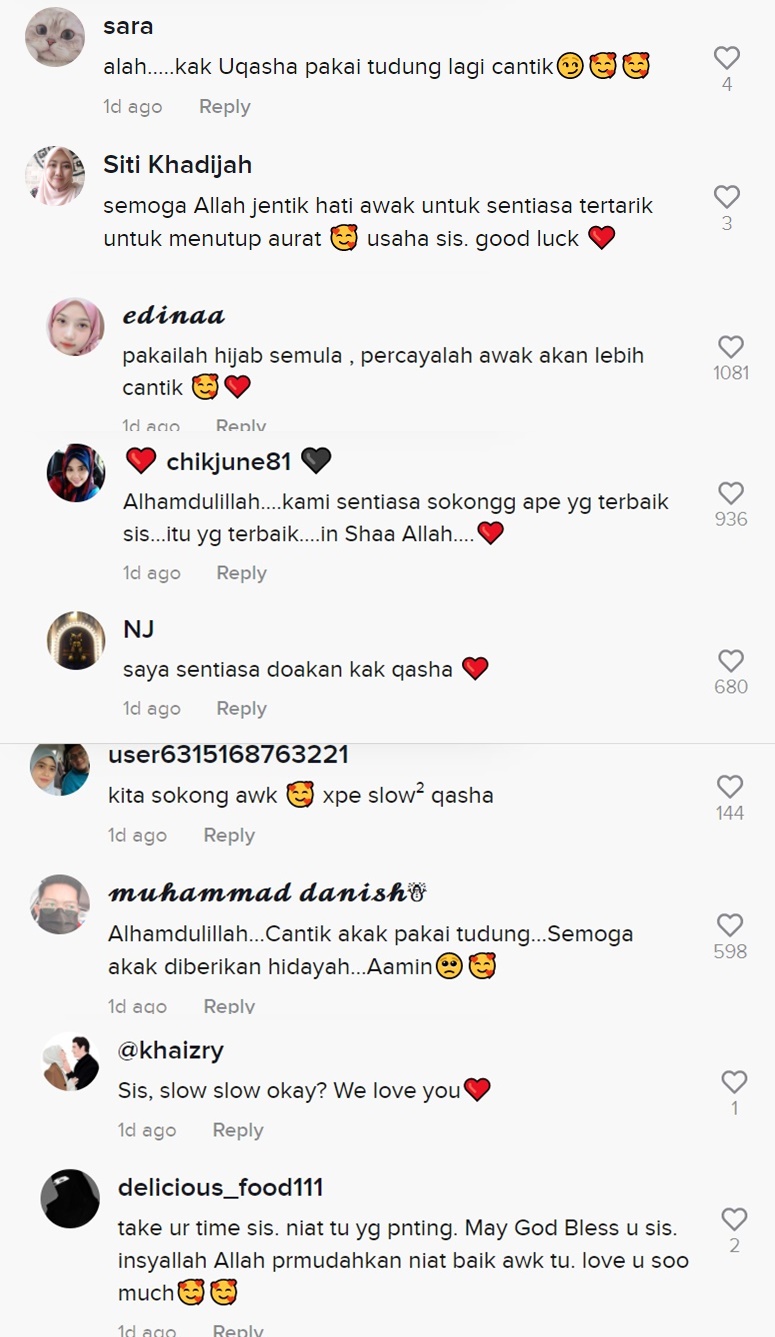775x1337 pixels.
Task: Heart NJ's comment with 680 likes
Action: pos(731,660)
